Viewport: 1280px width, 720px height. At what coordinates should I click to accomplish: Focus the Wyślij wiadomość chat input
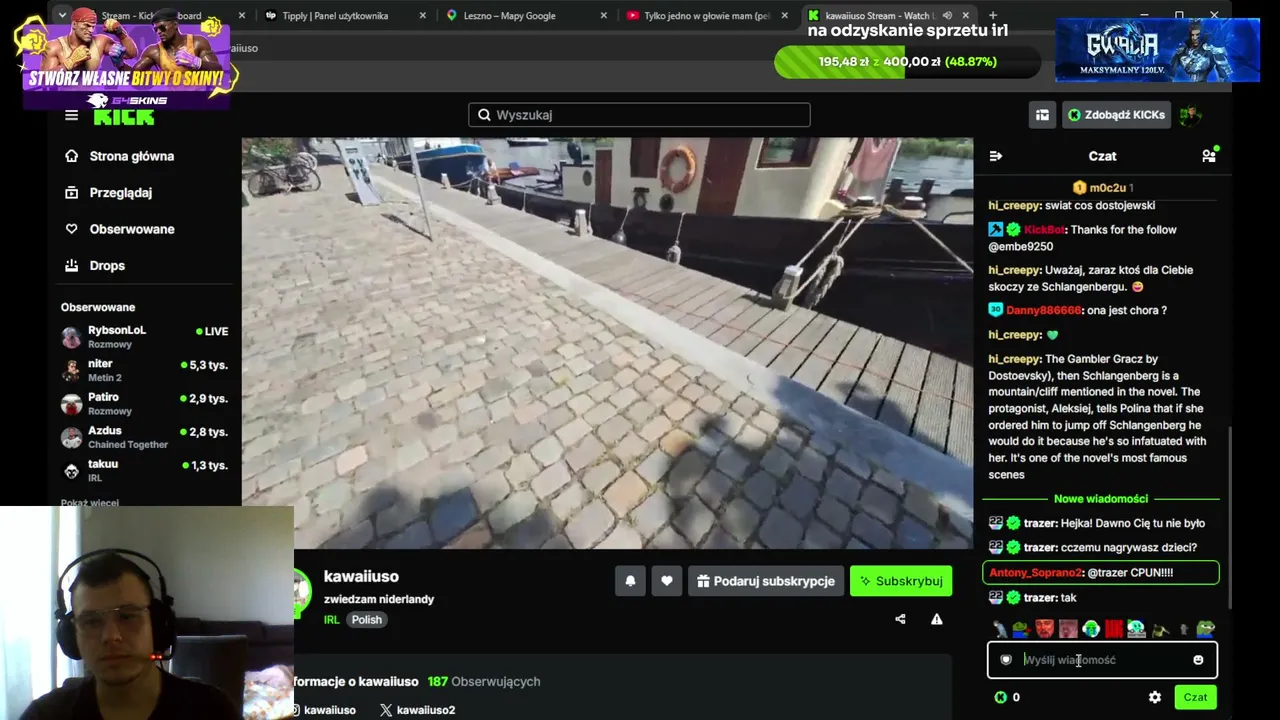(x=1102, y=660)
